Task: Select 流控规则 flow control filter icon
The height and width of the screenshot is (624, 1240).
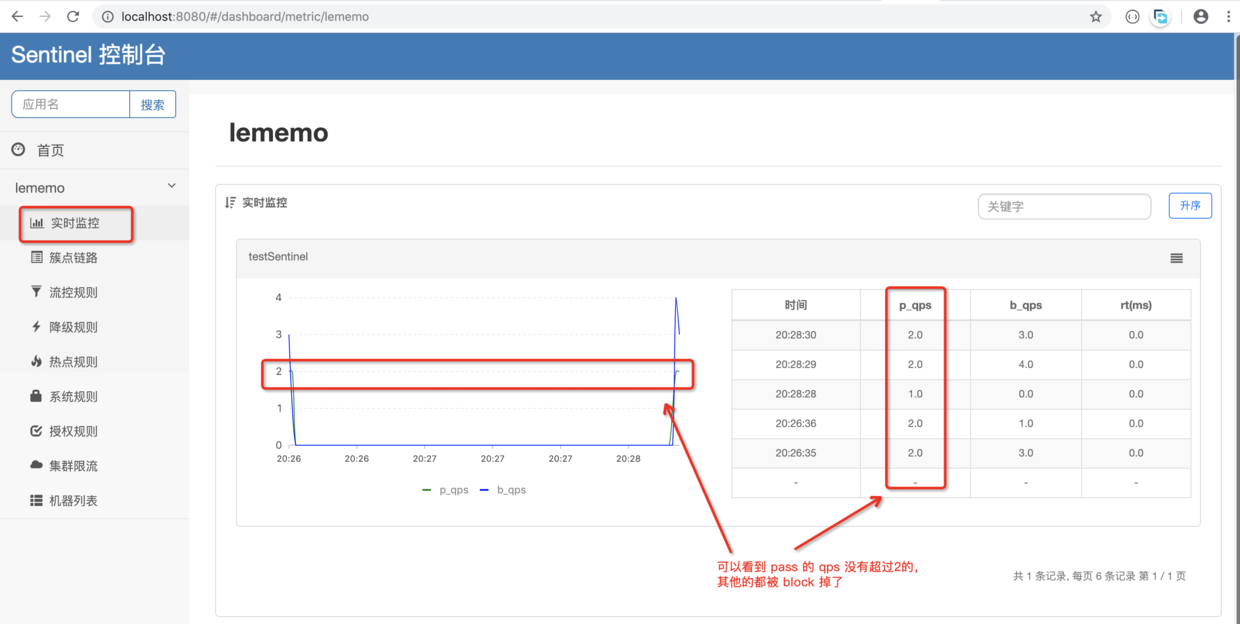Action: [37, 292]
